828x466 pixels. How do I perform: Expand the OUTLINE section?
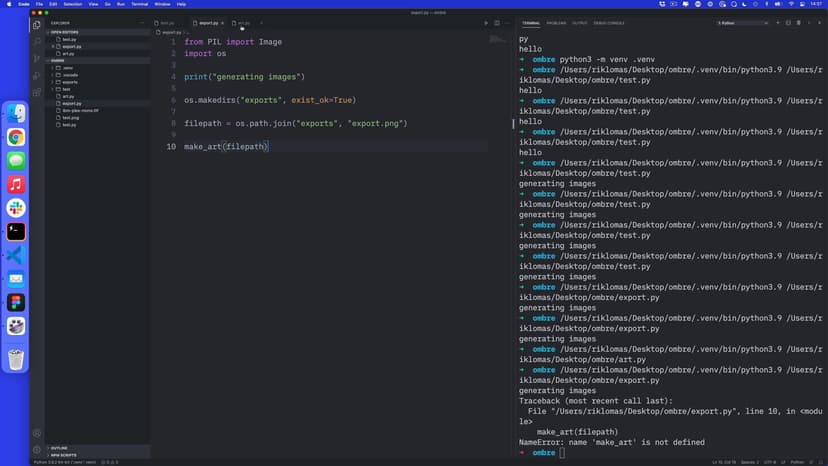pyautogui.click(x=59, y=448)
